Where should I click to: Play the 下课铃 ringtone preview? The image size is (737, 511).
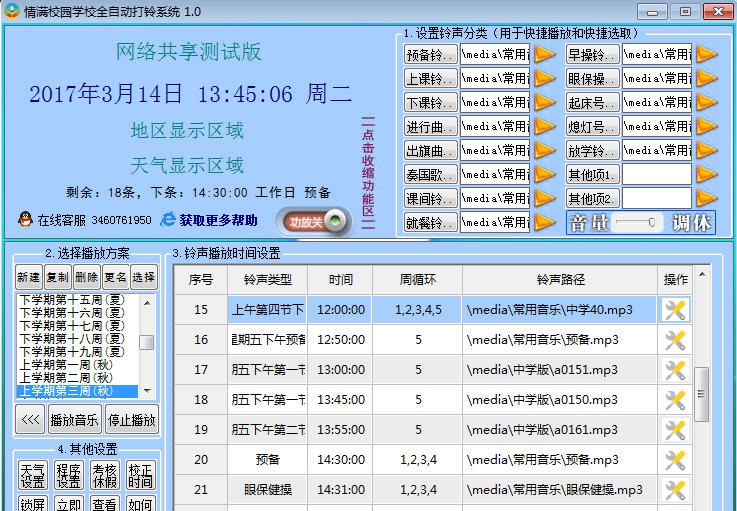[544, 102]
